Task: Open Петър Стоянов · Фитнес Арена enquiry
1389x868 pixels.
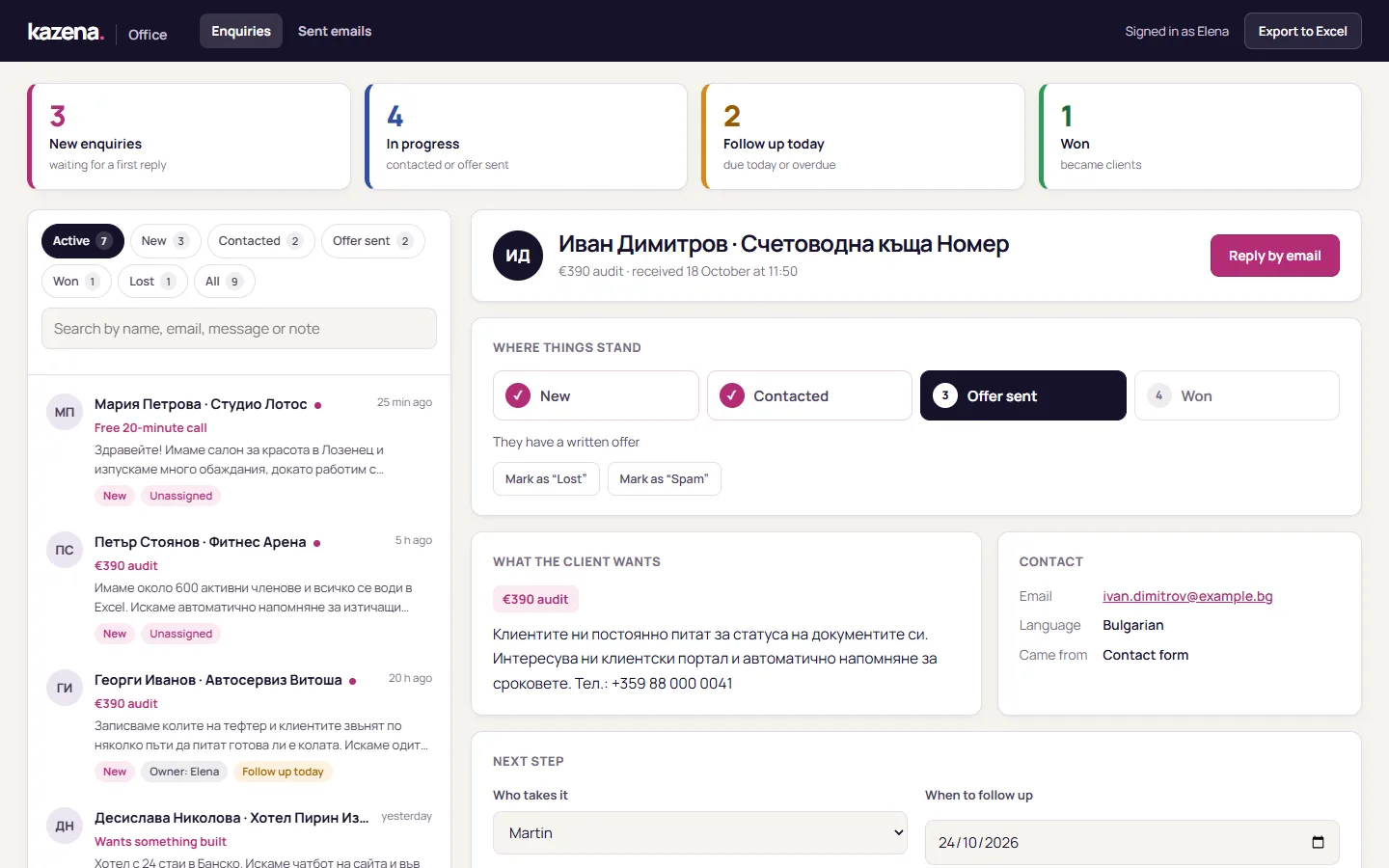Action: [239, 587]
